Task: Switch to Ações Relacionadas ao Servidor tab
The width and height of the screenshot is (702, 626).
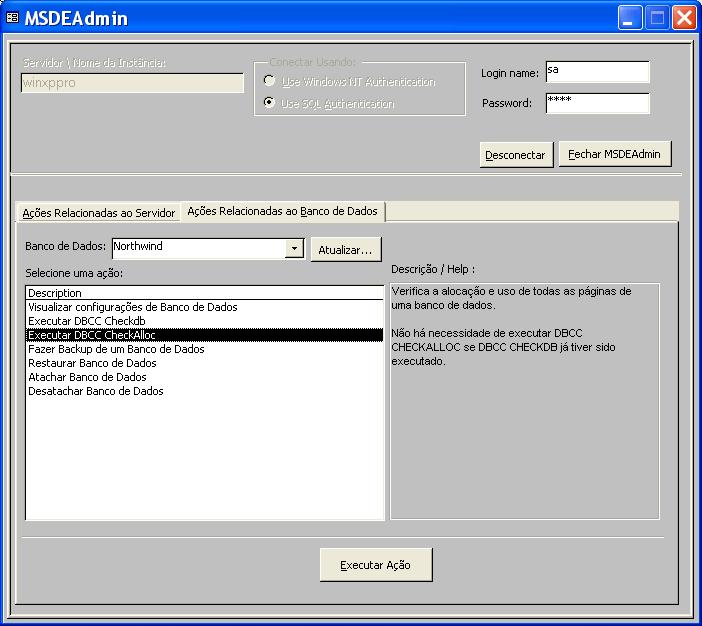Action: pyautogui.click(x=98, y=212)
